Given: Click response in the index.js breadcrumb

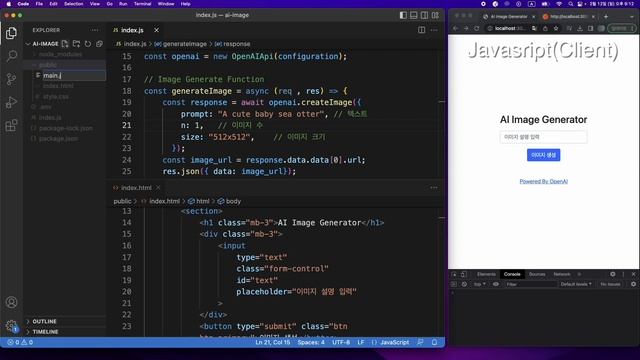Looking at the screenshot, I should (237, 44).
